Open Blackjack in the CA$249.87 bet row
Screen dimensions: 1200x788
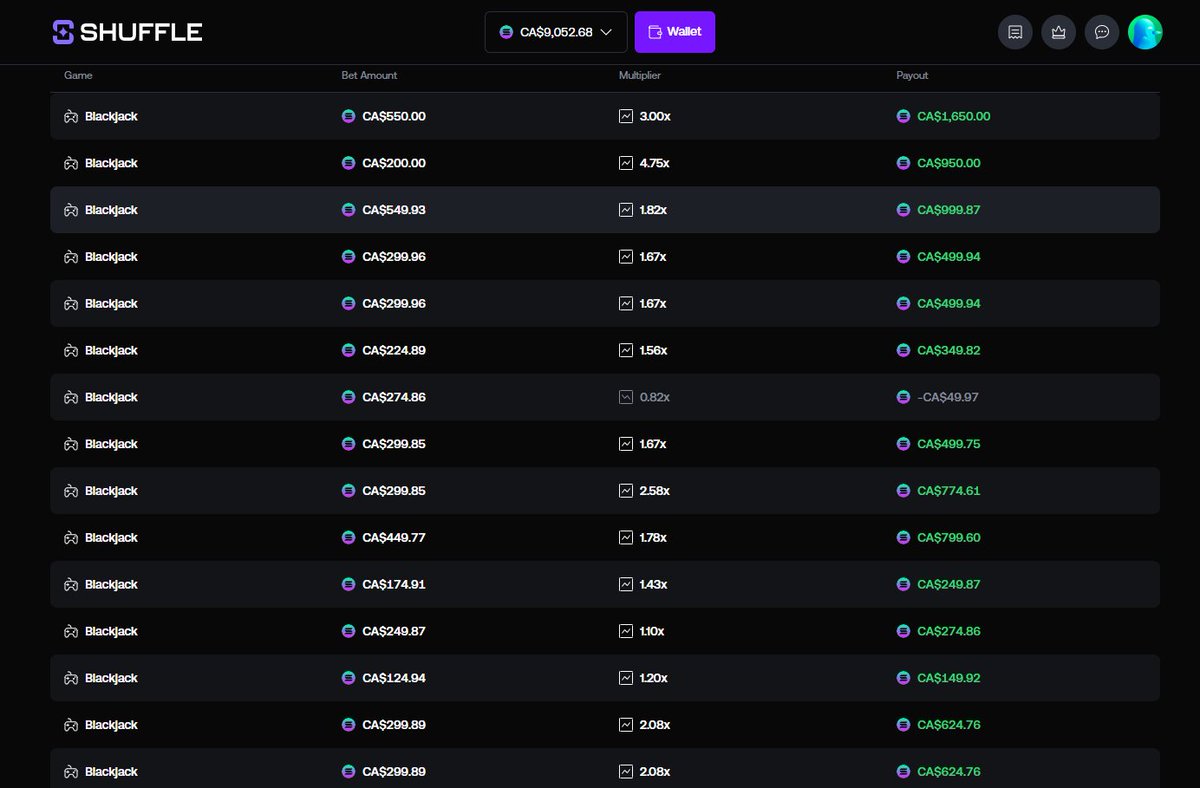[111, 631]
